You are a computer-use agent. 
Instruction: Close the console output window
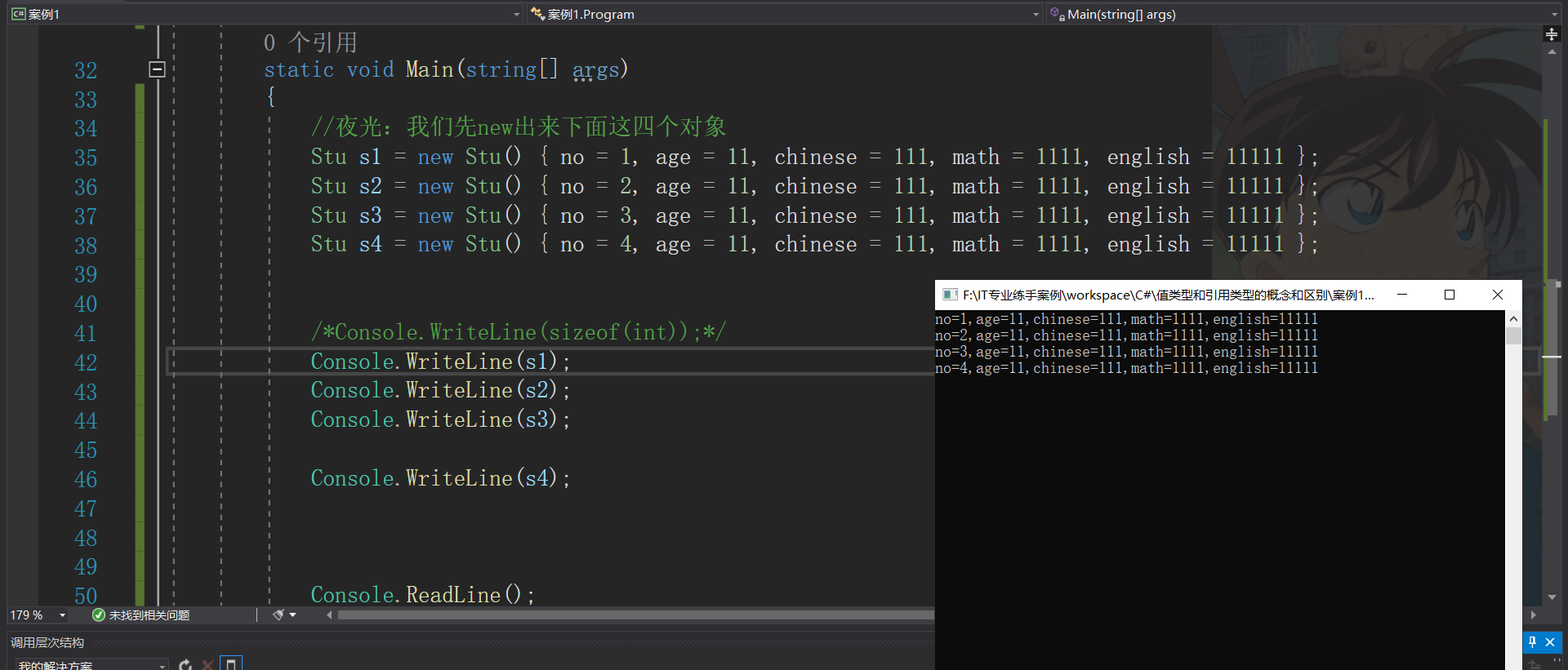(1498, 295)
